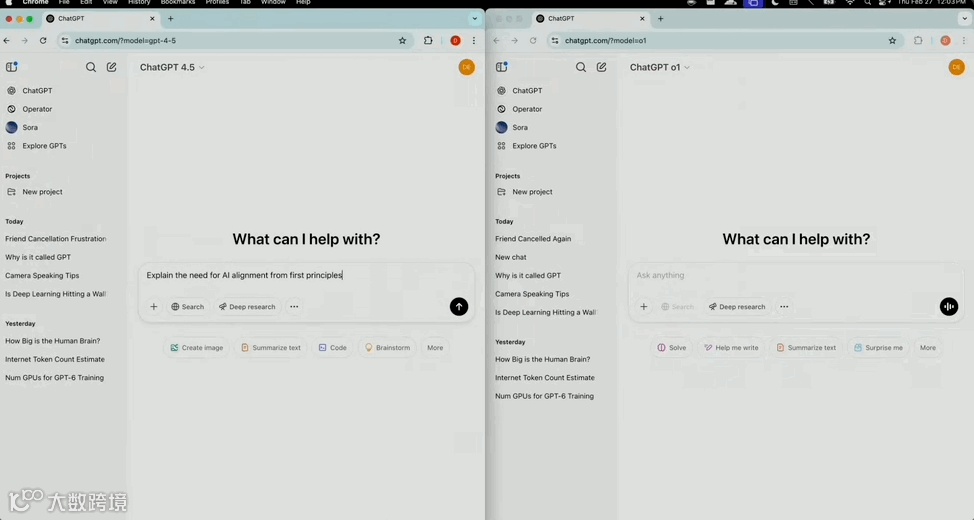Click Create image suggestion in left window
The width and height of the screenshot is (974, 520).
196,348
